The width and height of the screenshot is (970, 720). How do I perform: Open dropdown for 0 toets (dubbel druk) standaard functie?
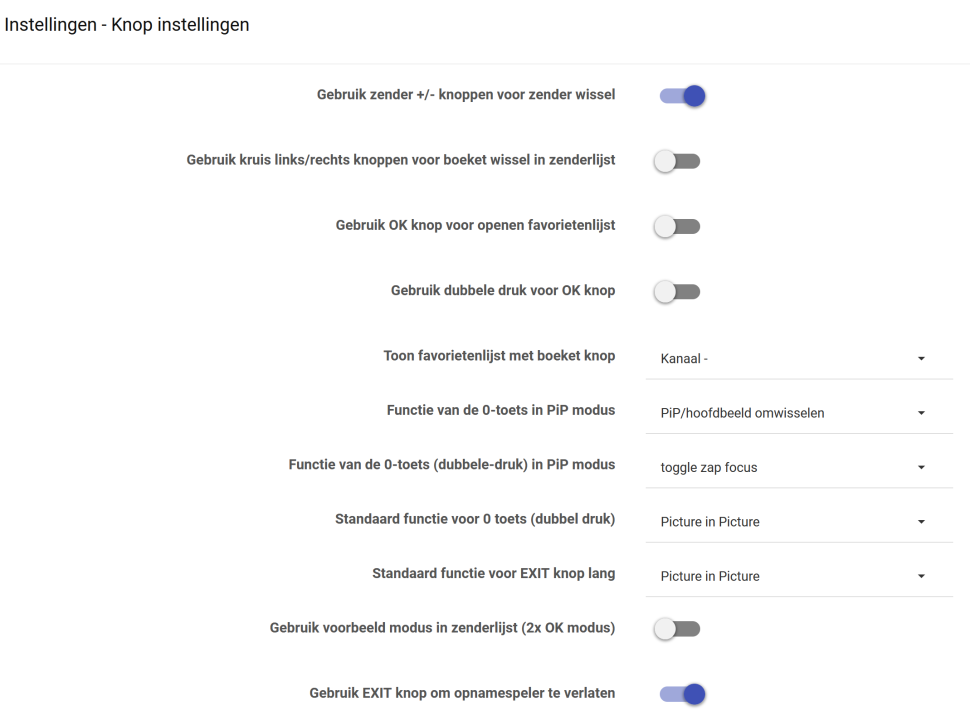(798, 522)
